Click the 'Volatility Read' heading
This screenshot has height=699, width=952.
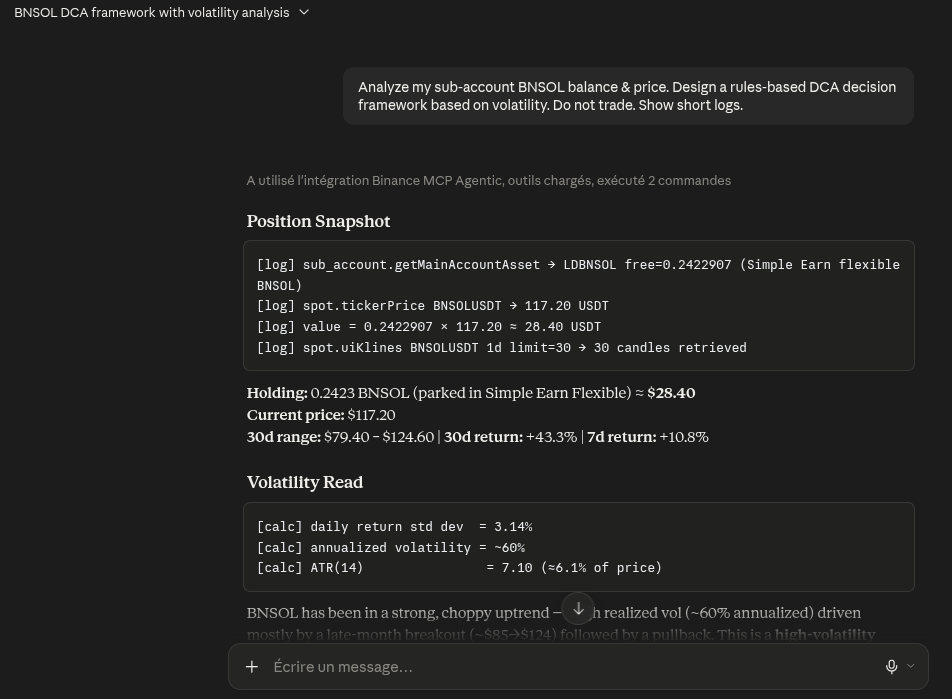[305, 482]
